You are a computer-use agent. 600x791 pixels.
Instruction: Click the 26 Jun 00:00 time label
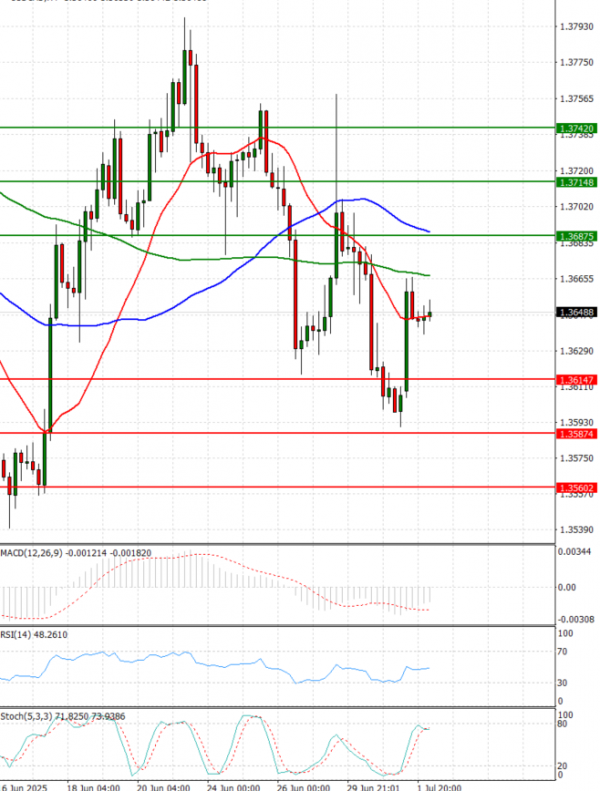coord(304,787)
